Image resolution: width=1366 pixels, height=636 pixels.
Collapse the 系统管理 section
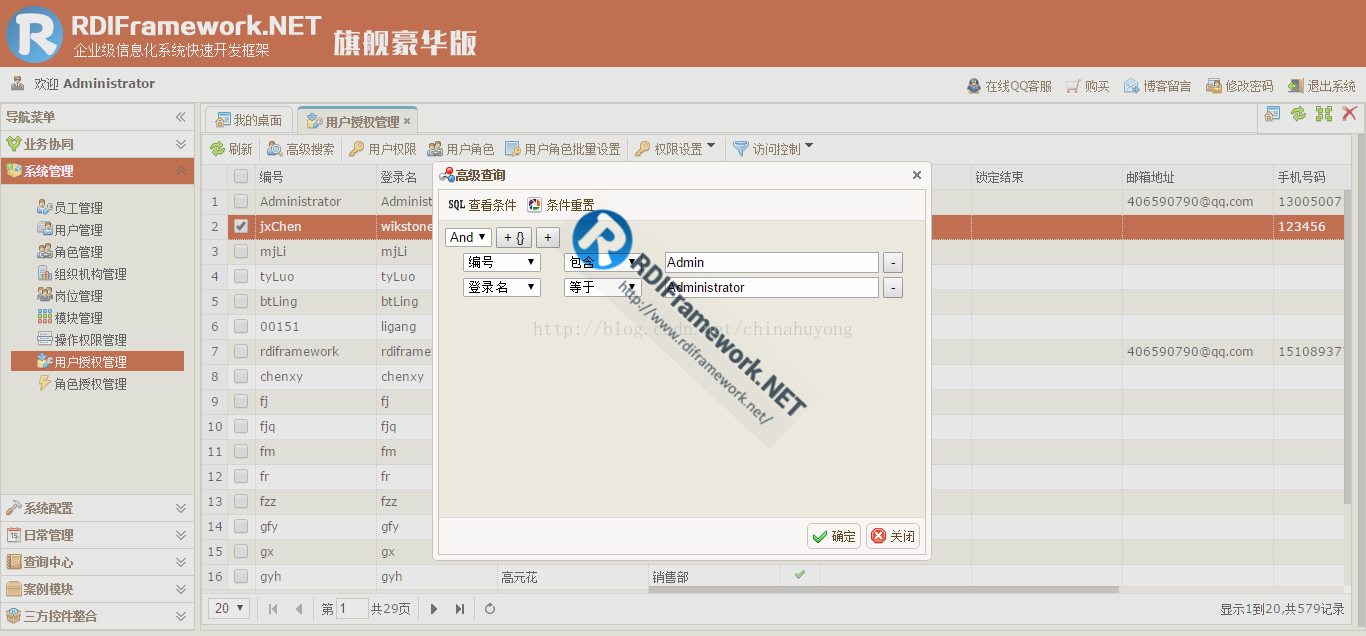[x=97, y=171]
